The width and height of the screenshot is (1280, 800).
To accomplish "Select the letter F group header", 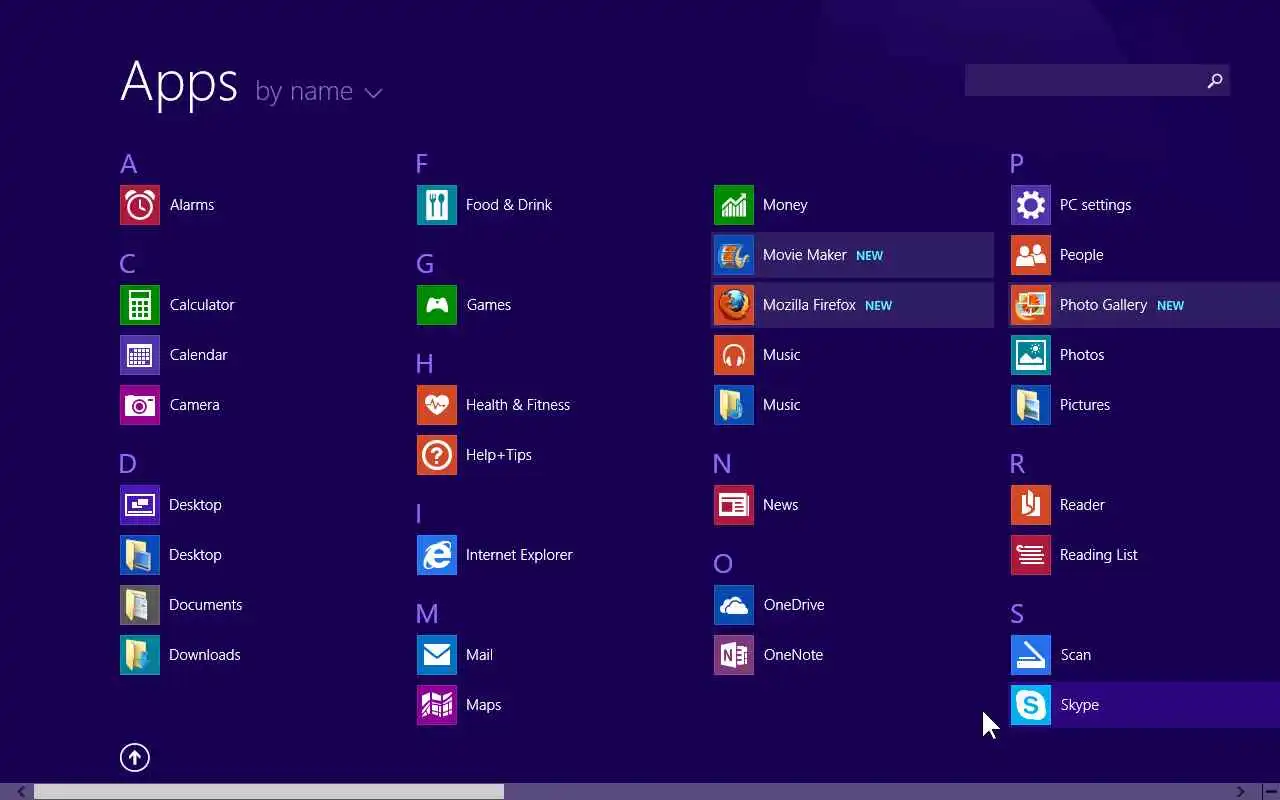I will pos(422,164).
